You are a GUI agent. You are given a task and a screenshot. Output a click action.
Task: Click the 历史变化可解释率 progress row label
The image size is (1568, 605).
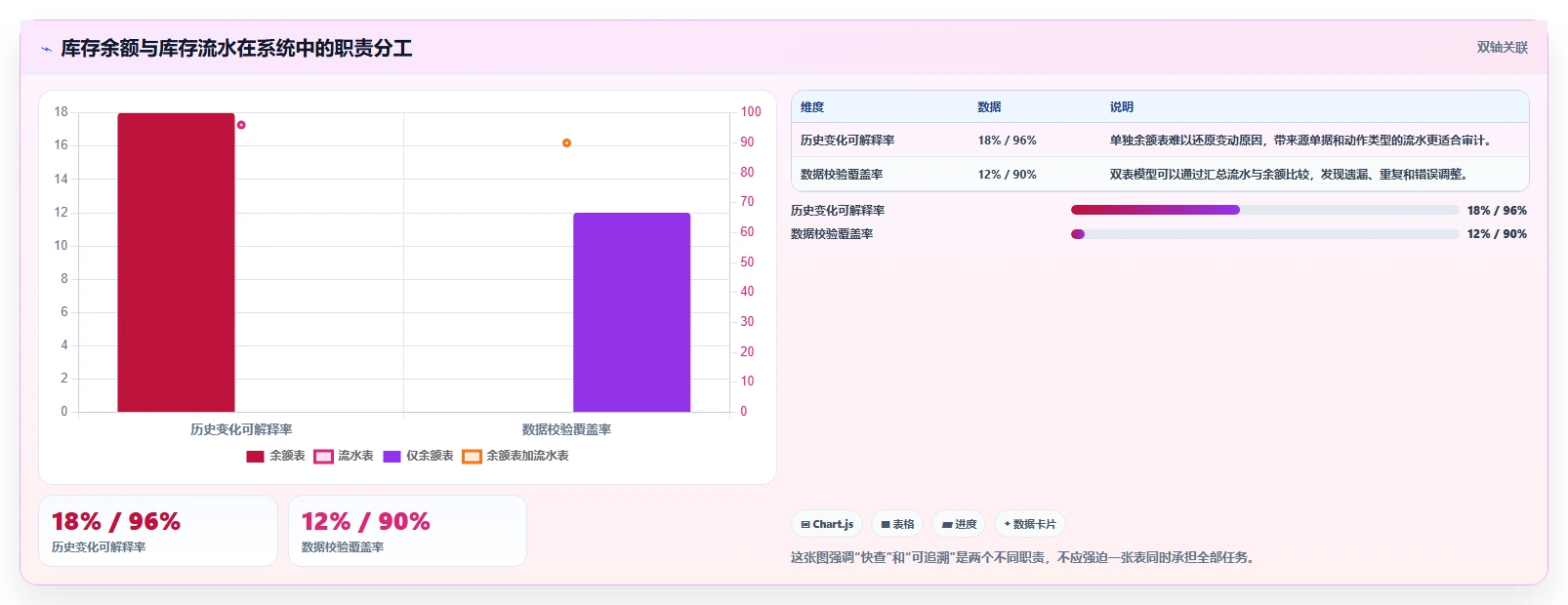click(x=838, y=211)
